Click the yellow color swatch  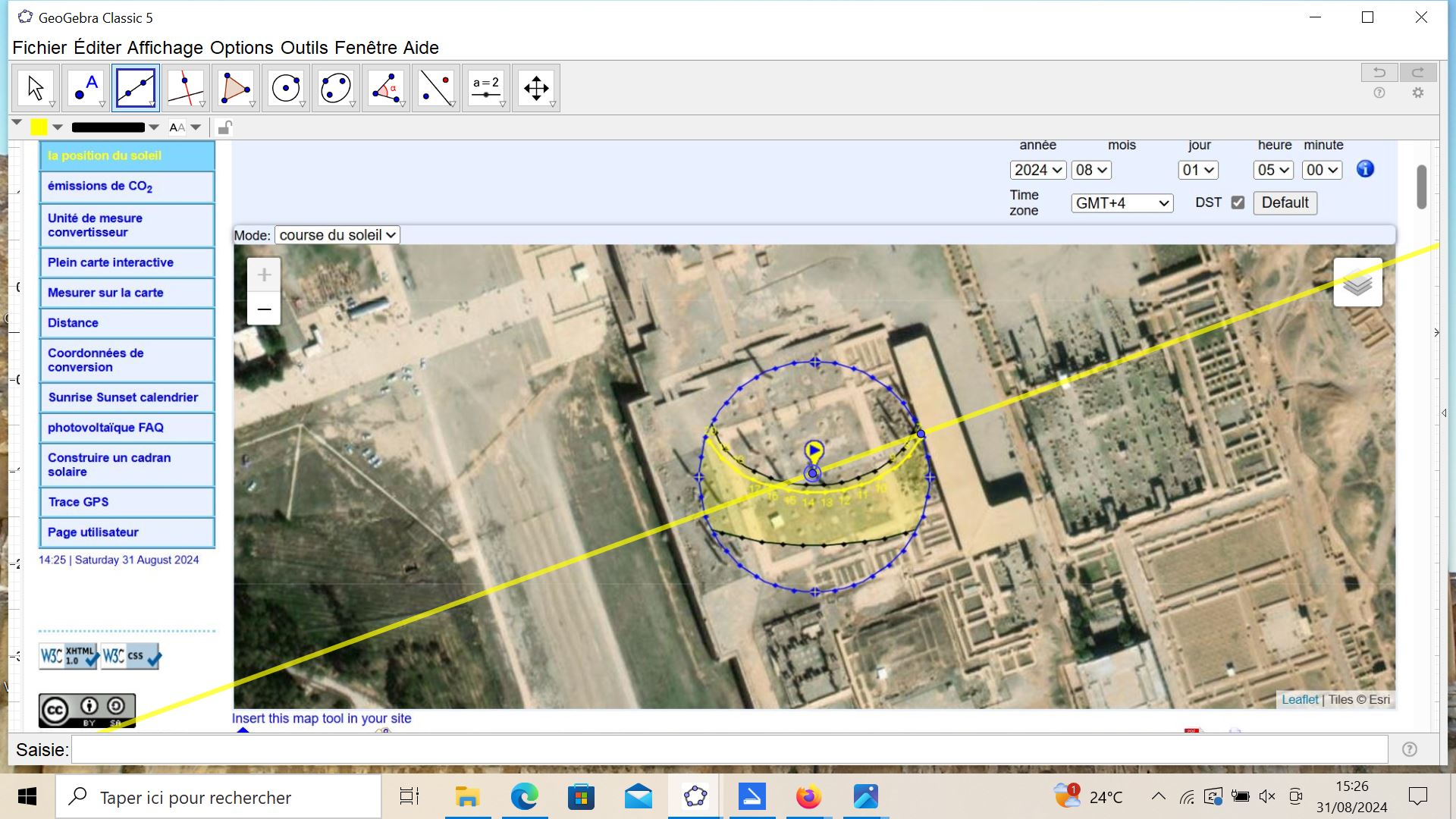click(39, 127)
